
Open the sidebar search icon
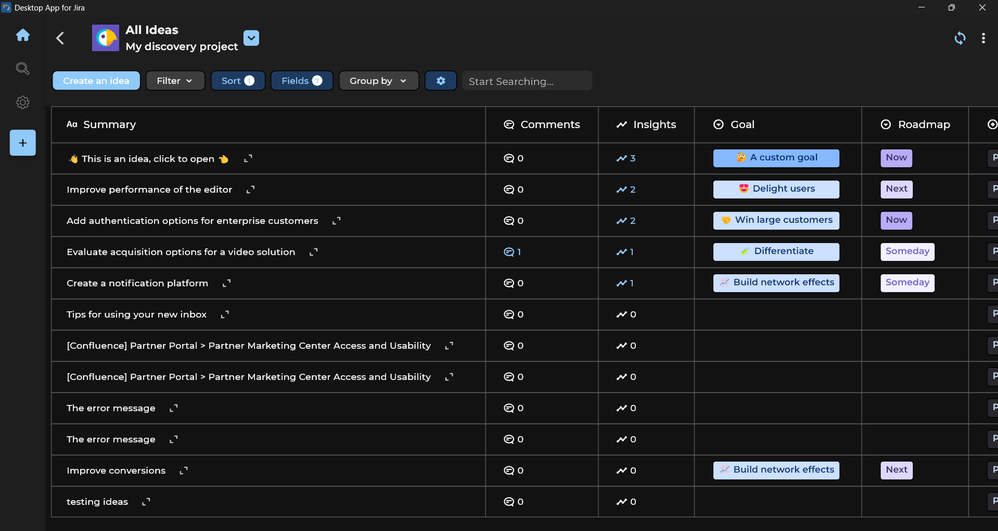click(23, 69)
